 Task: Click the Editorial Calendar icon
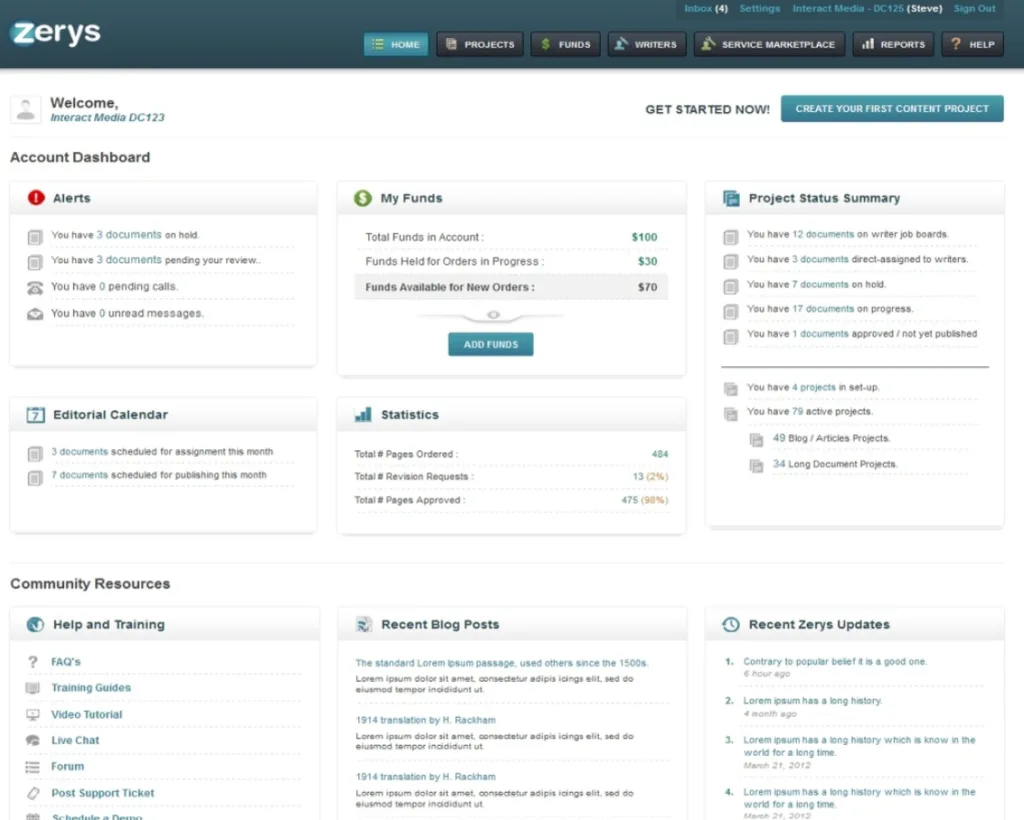36,415
